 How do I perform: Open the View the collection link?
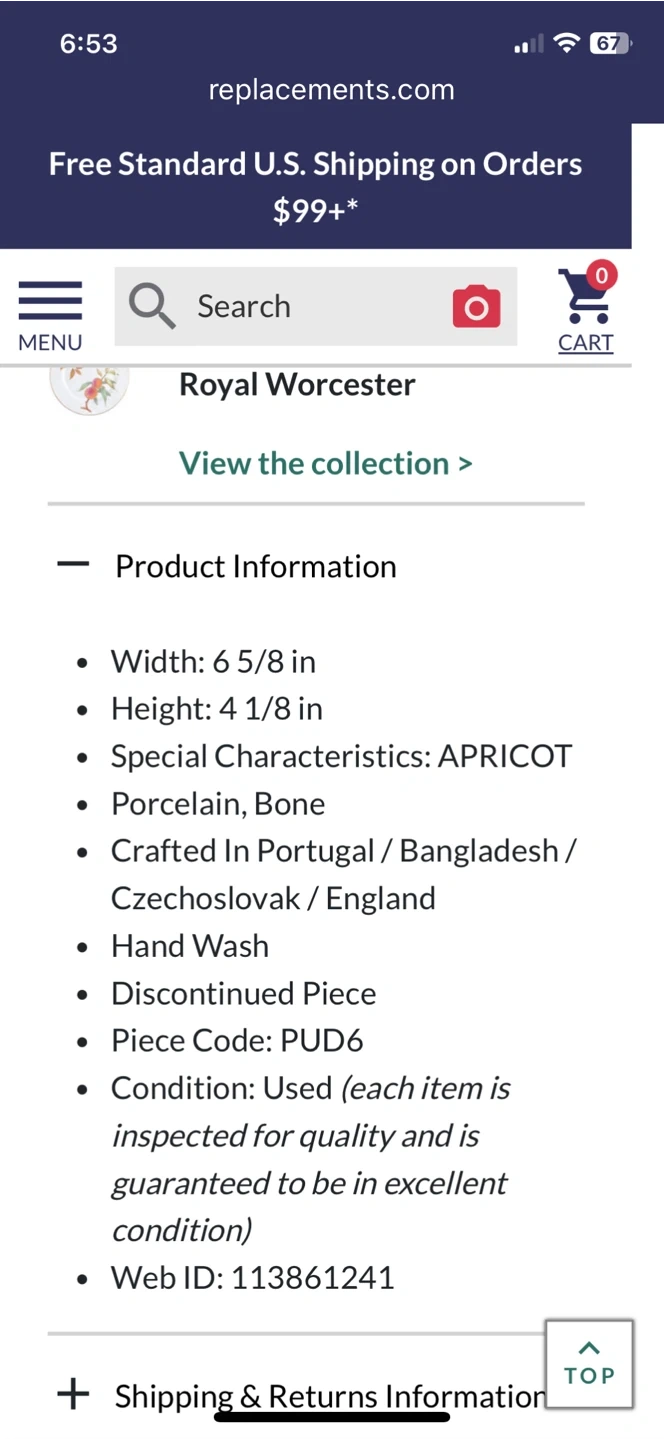pos(325,463)
